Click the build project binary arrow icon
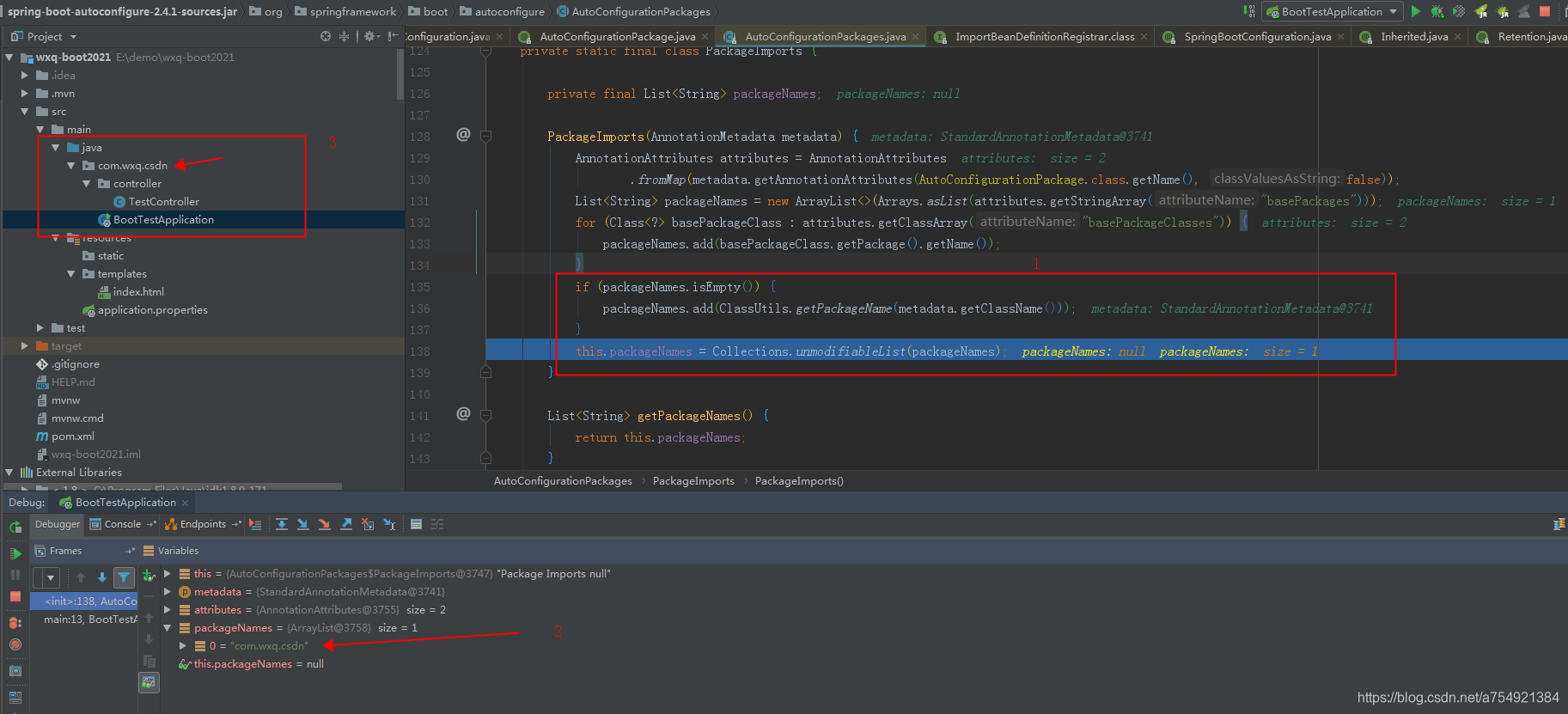 point(1248,11)
